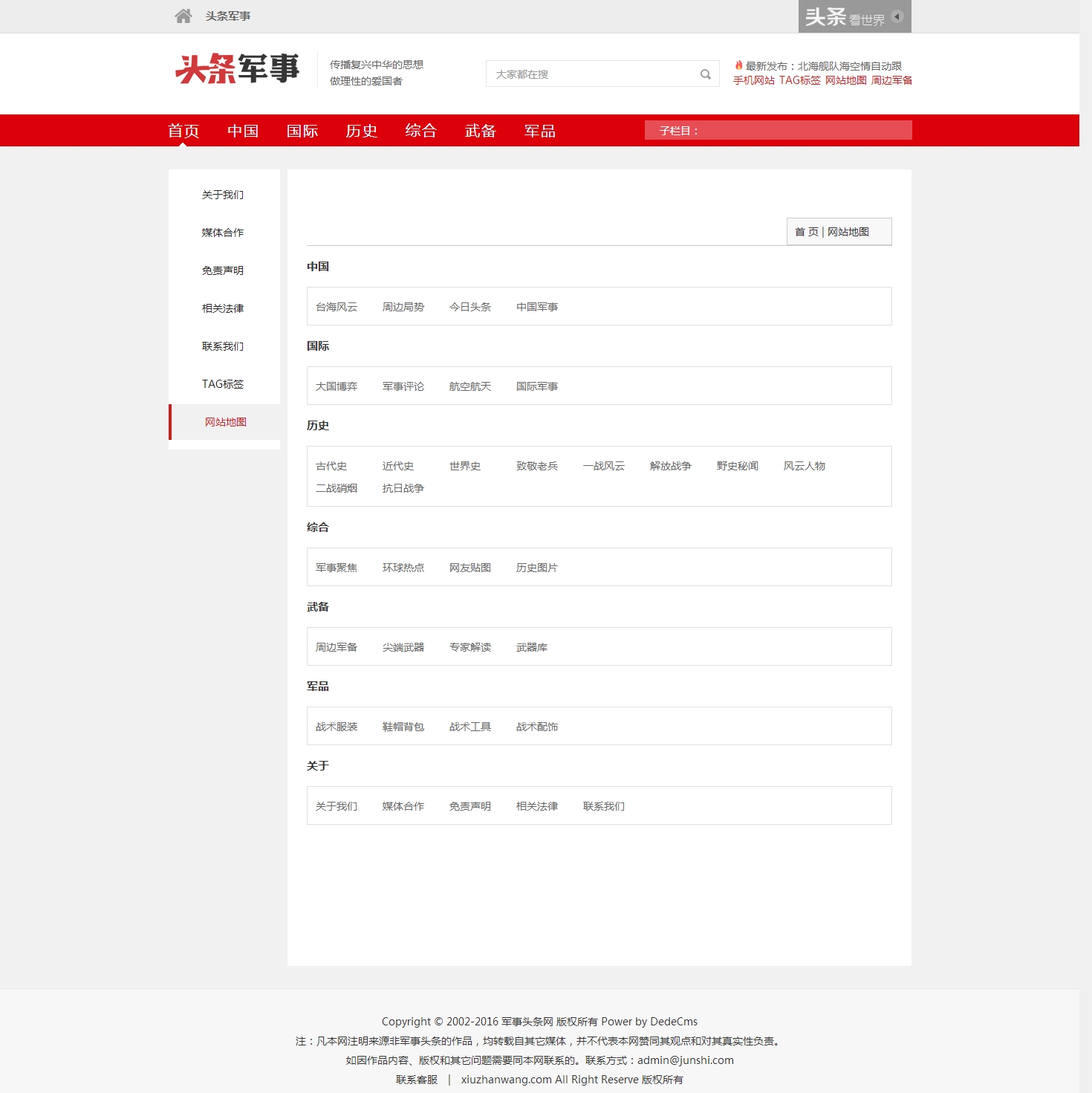The height and width of the screenshot is (1093, 1092).
Task: Open the 中国军事 category link
Action: tap(537, 307)
